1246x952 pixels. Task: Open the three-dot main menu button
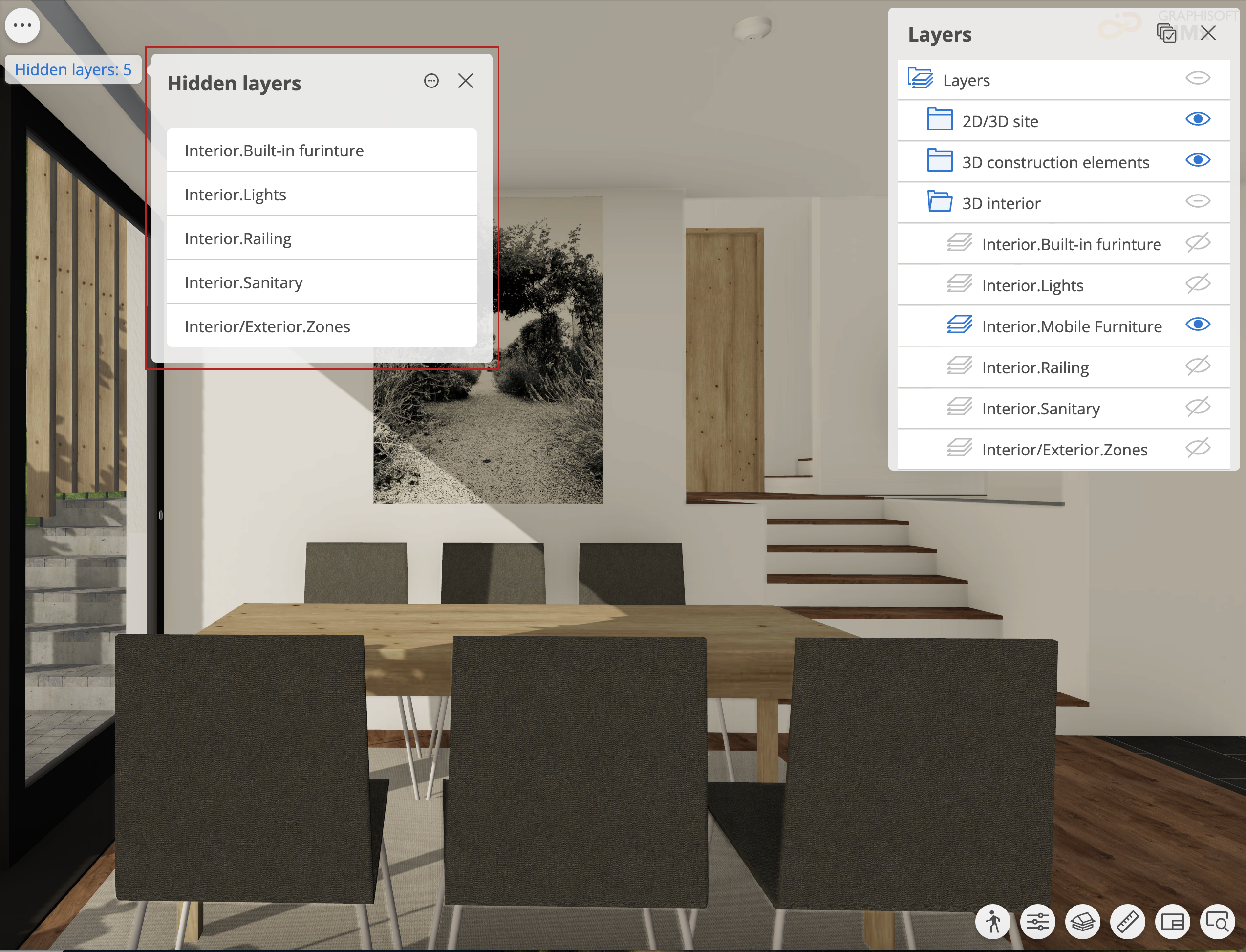pyautogui.click(x=22, y=25)
